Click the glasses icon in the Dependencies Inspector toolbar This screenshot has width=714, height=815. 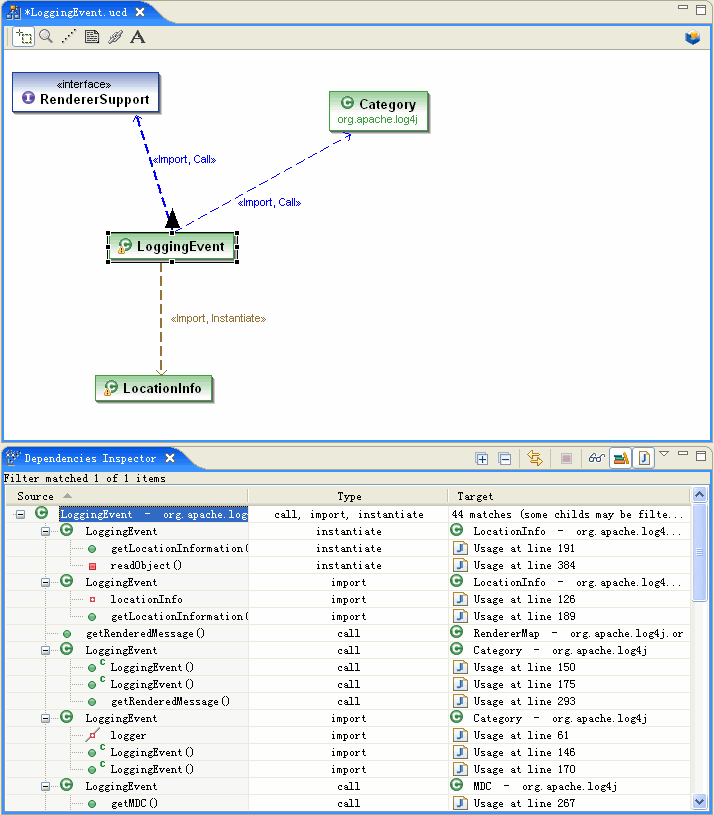pos(597,458)
